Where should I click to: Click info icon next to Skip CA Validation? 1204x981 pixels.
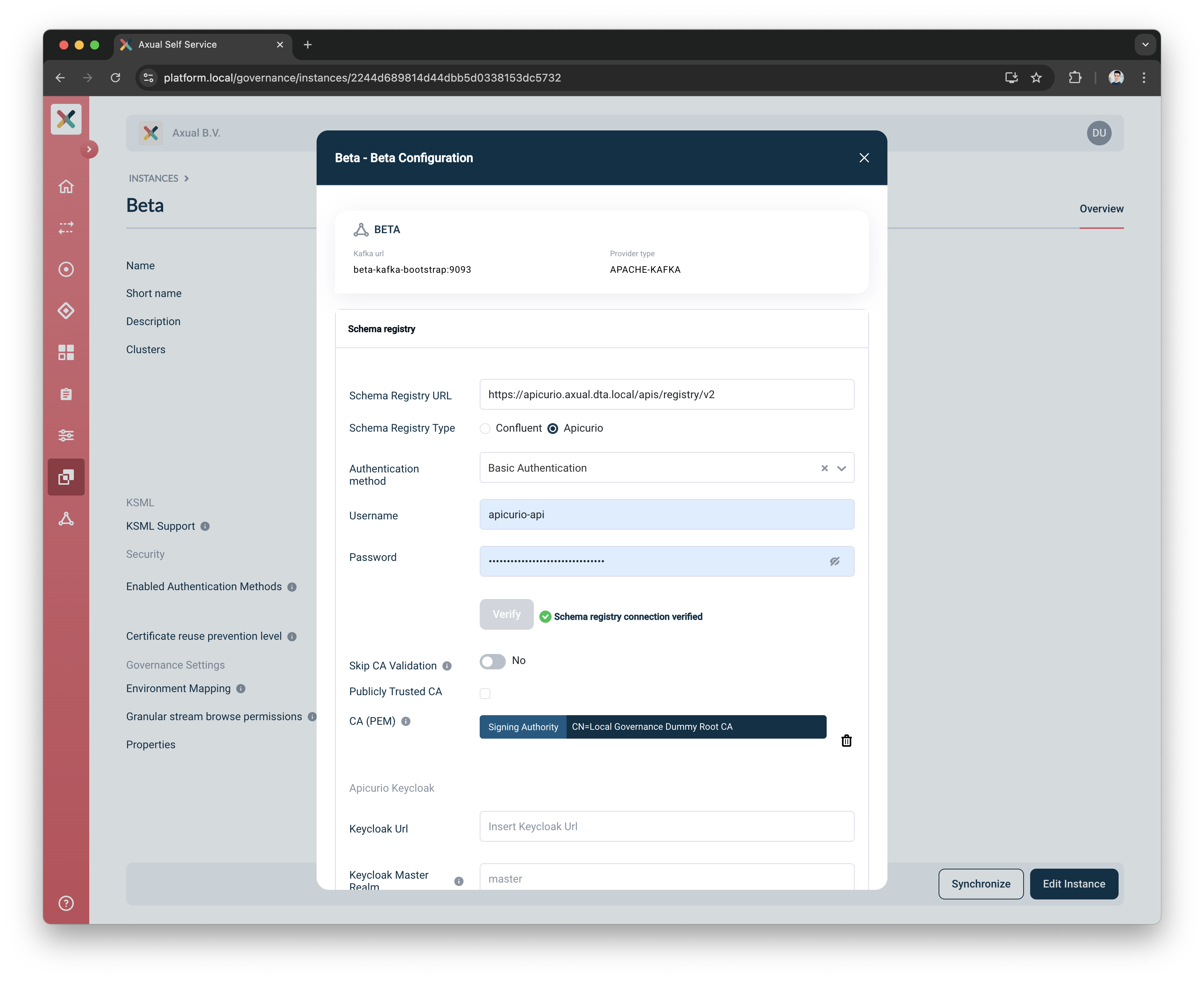point(447,666)
